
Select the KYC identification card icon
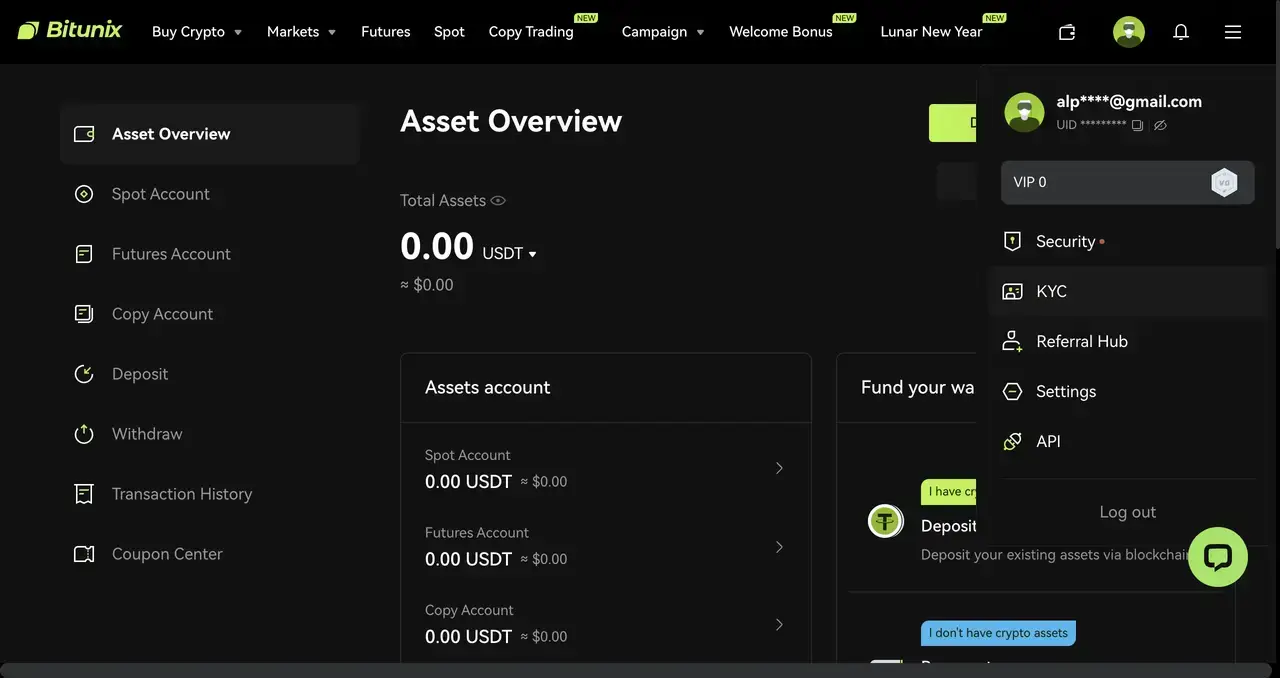pyautogui.click(x=1012, y=291)
